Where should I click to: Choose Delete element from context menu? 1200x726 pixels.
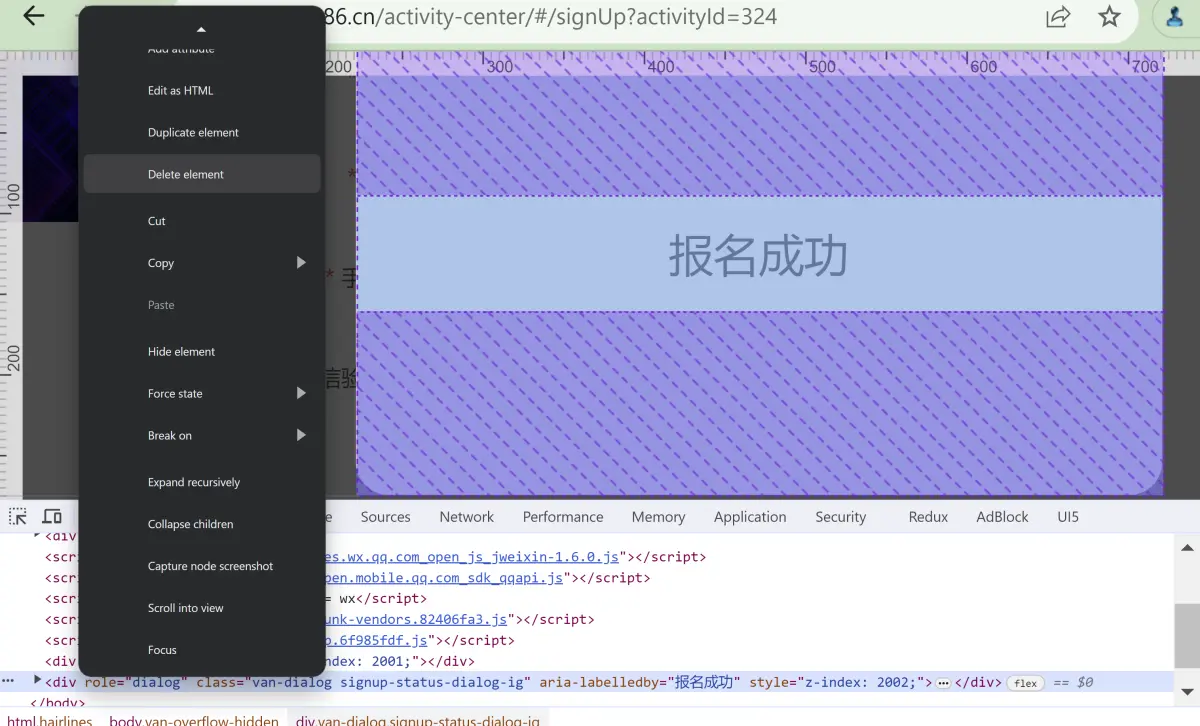(x=202, y=174)
